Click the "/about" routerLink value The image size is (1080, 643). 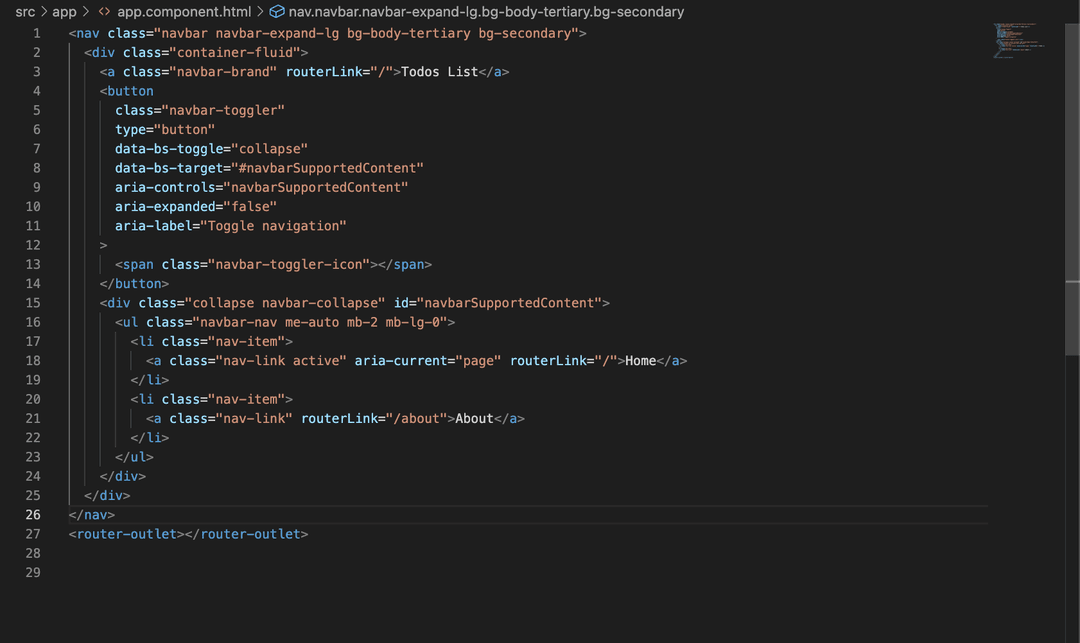417,419
